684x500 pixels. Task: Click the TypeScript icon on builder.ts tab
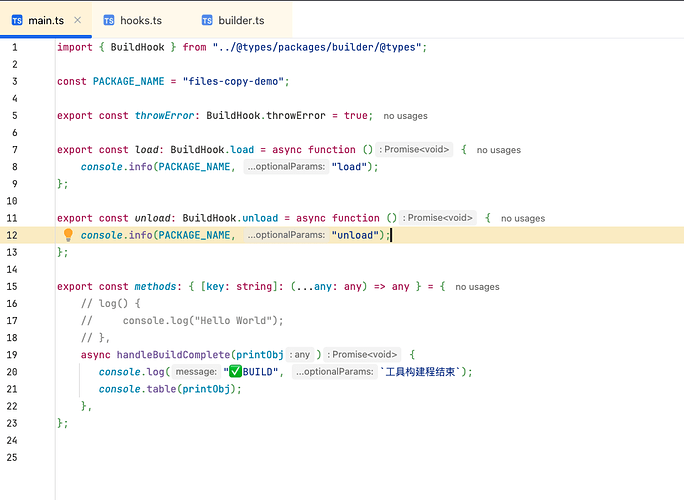point(207,21)
